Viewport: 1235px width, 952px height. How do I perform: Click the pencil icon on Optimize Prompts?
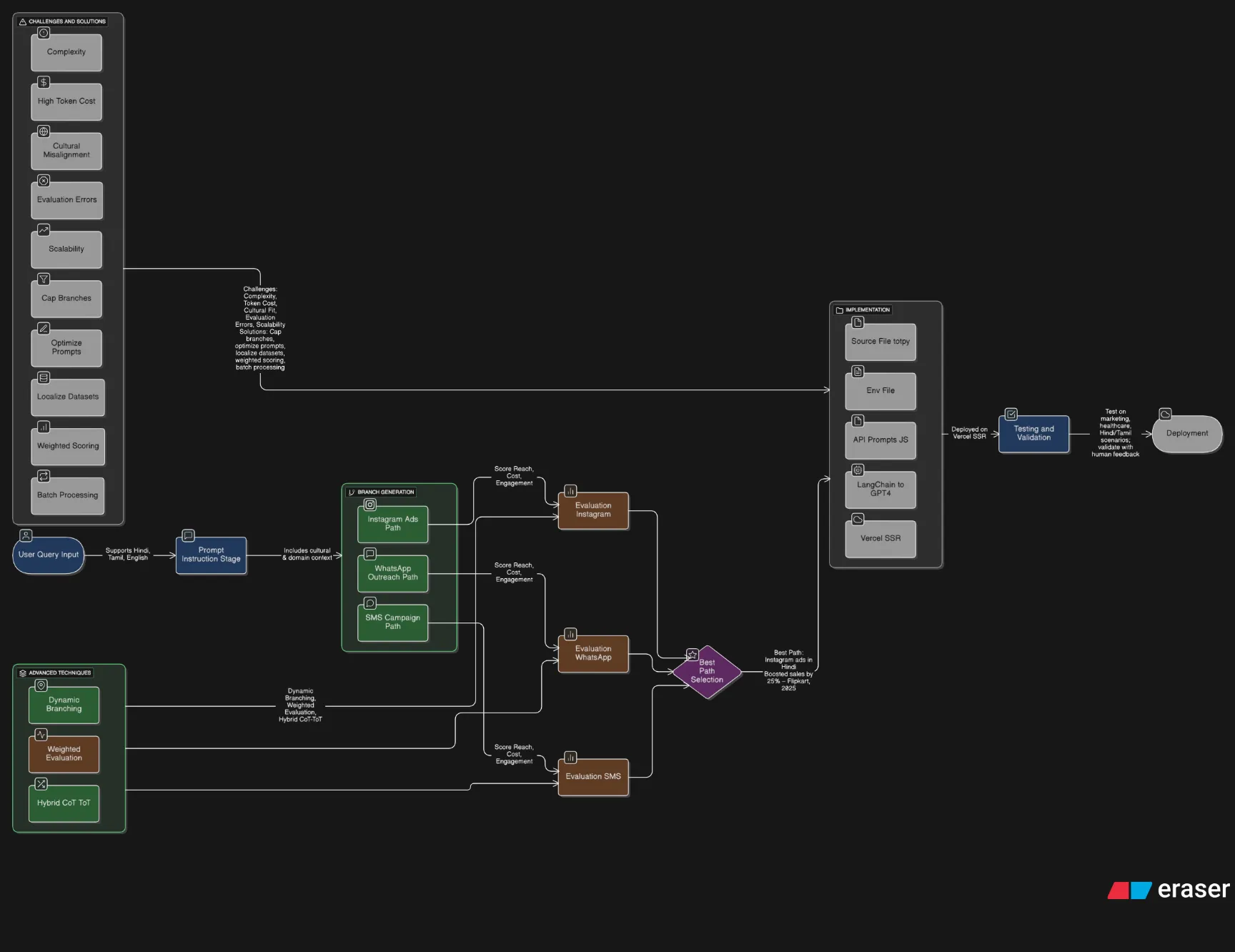pos(44,329)
